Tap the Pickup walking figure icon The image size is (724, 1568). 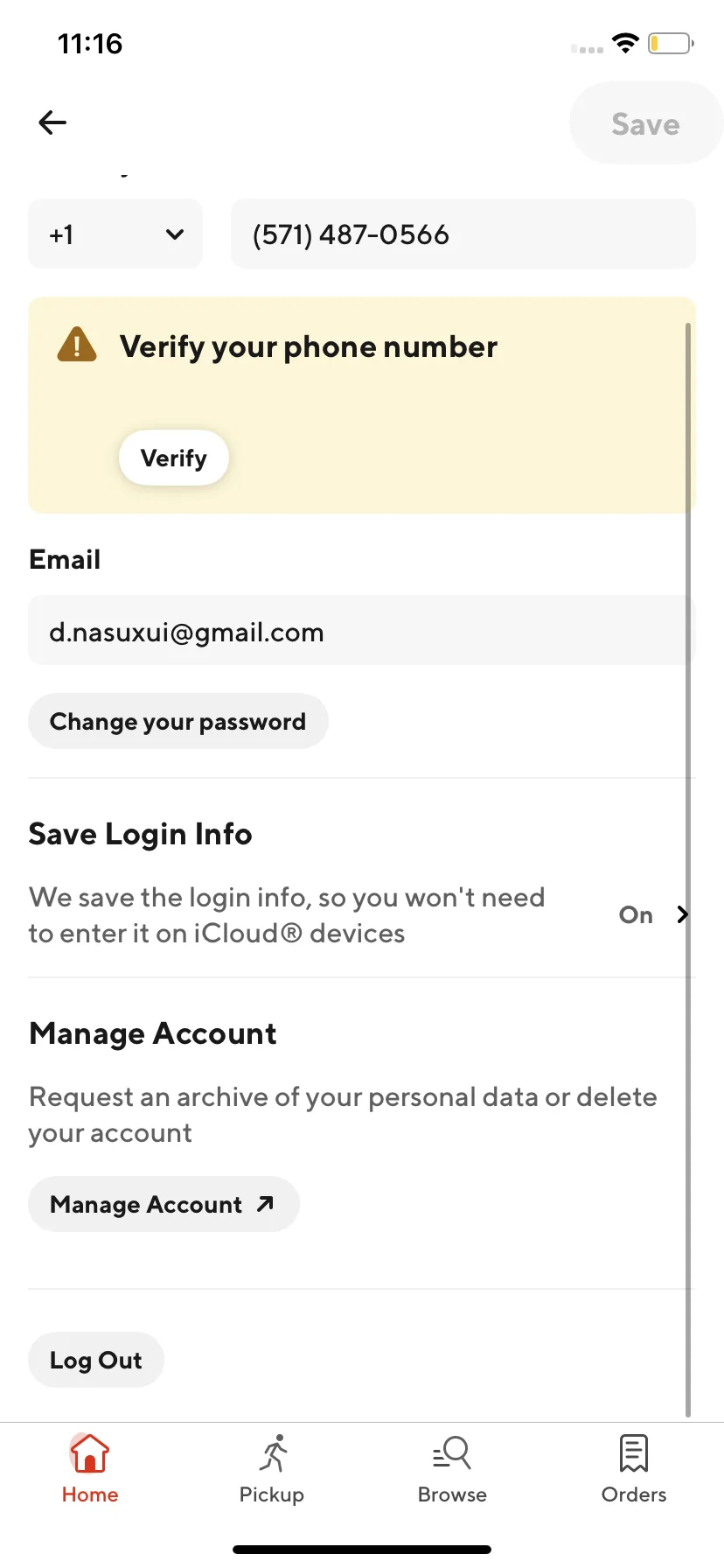click(x=274, y=1453)
